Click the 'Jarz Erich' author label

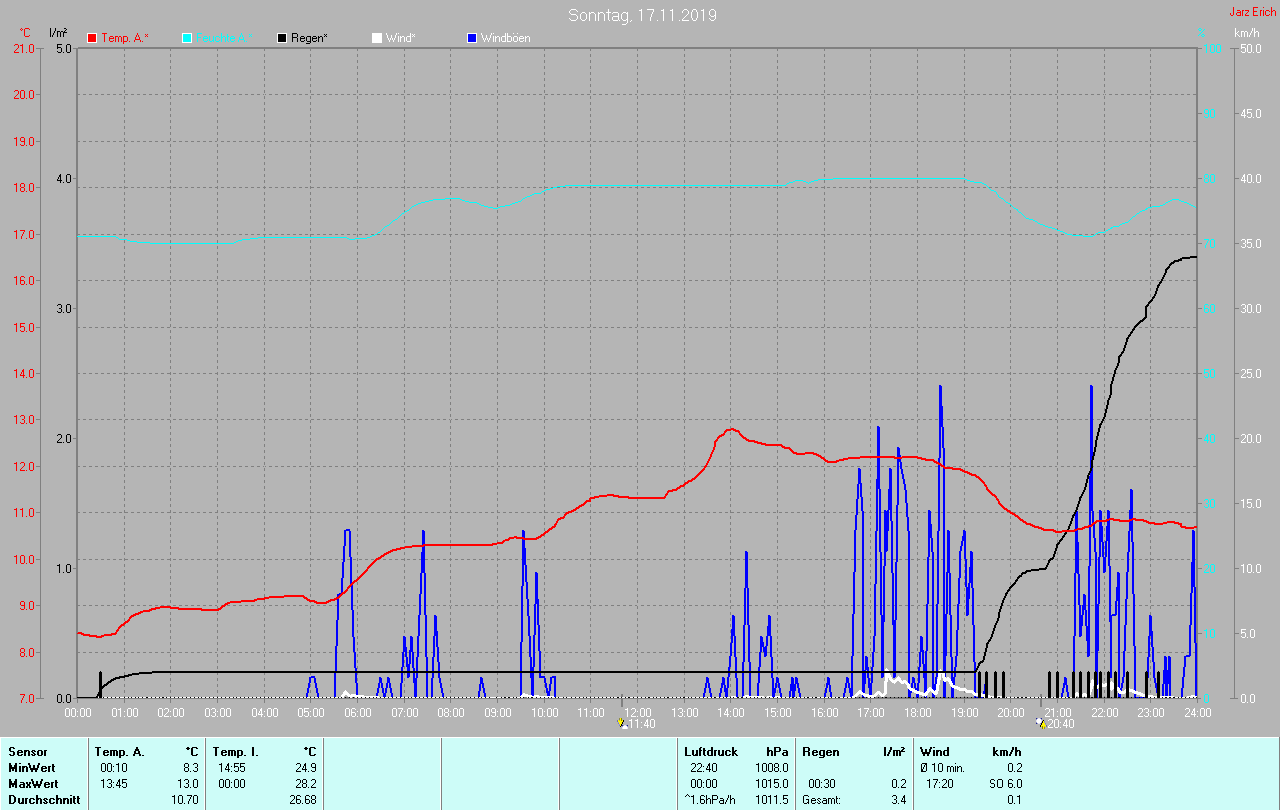[x=1252, y=12]
